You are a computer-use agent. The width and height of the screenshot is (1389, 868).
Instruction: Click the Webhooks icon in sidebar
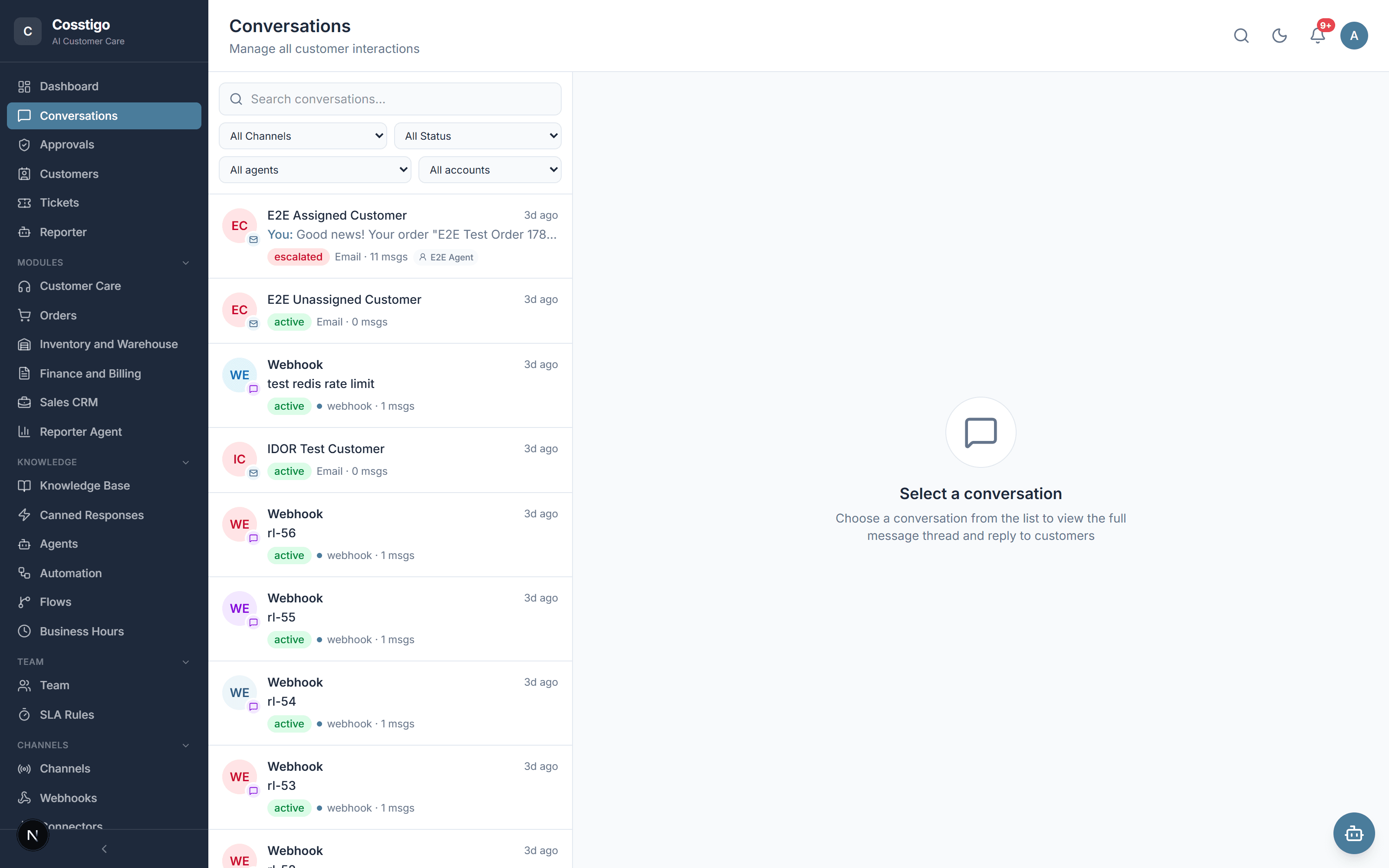coord(24,798)
